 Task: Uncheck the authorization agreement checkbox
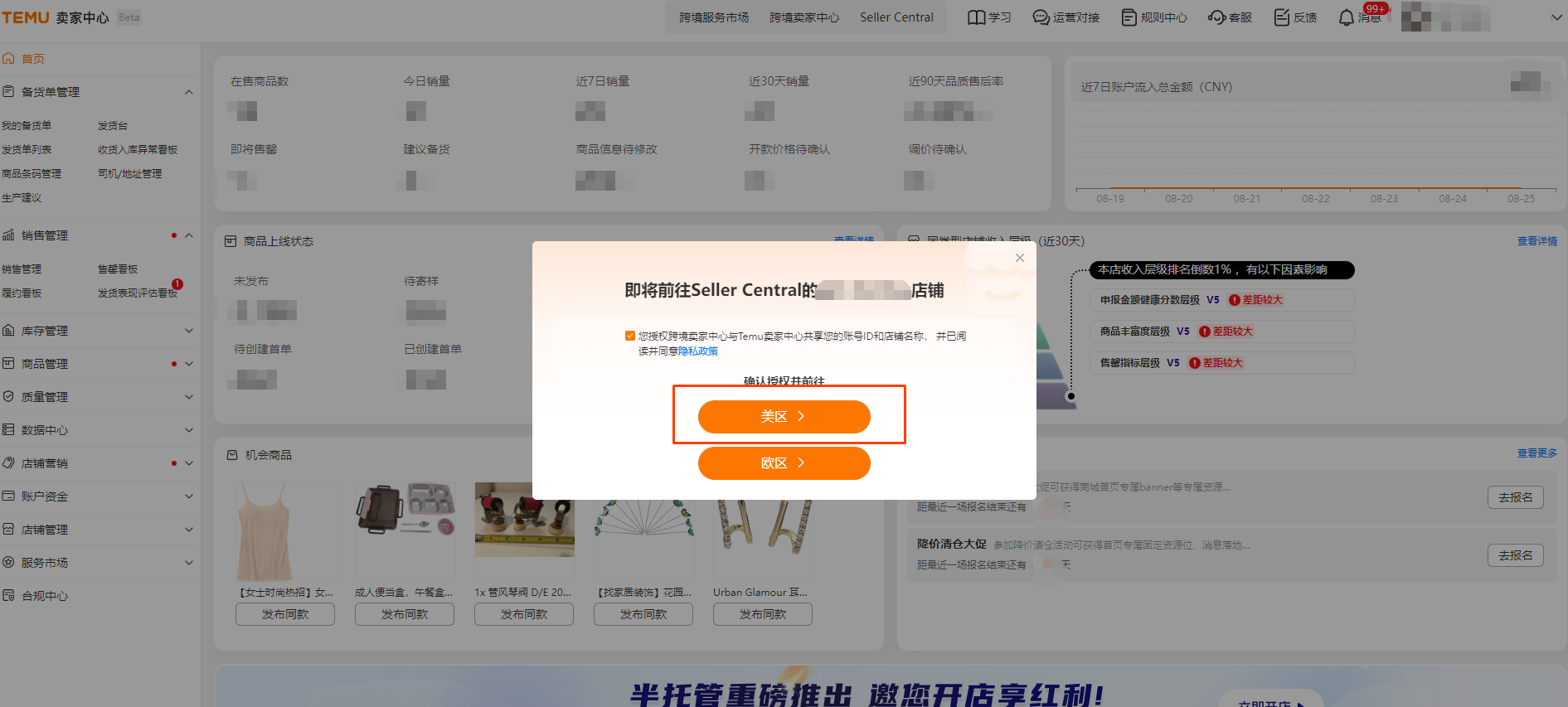[x=630, y=336]
